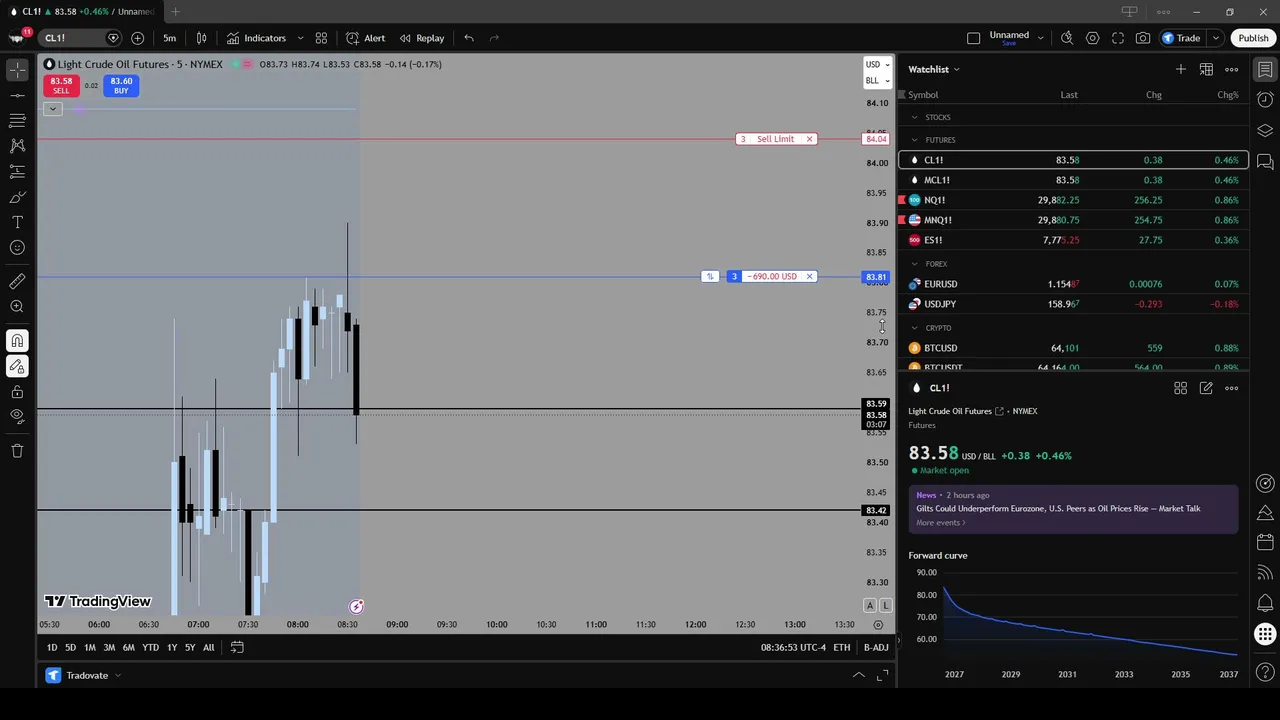
Task: Open the object tree layers icon
Action: coord(1265,131)
